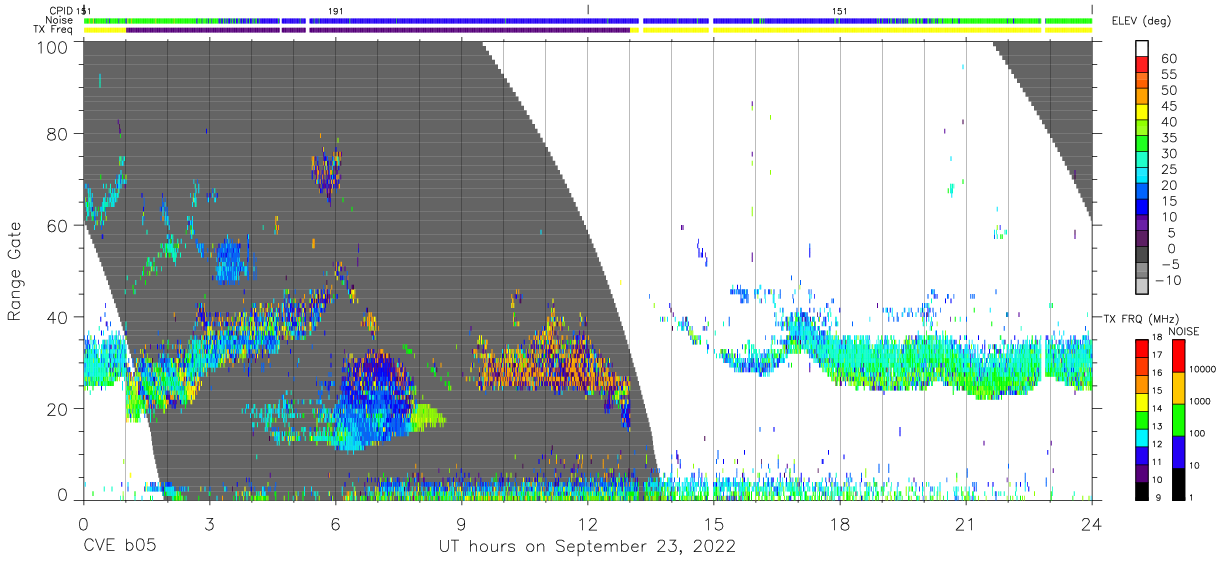Click the UT hours axis tick label 9
The image size is (1228, 567).
tap(462, 523)
